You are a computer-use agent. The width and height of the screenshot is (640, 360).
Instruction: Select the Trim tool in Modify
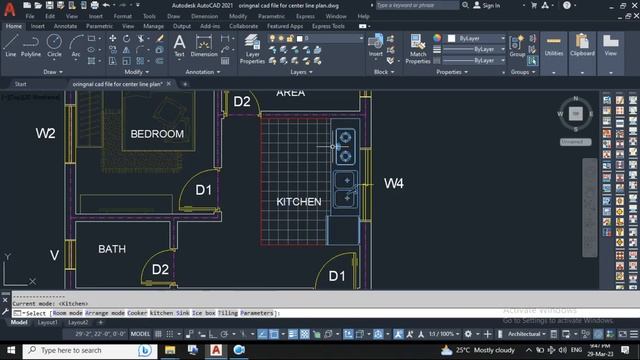click(x=141, y=38)
